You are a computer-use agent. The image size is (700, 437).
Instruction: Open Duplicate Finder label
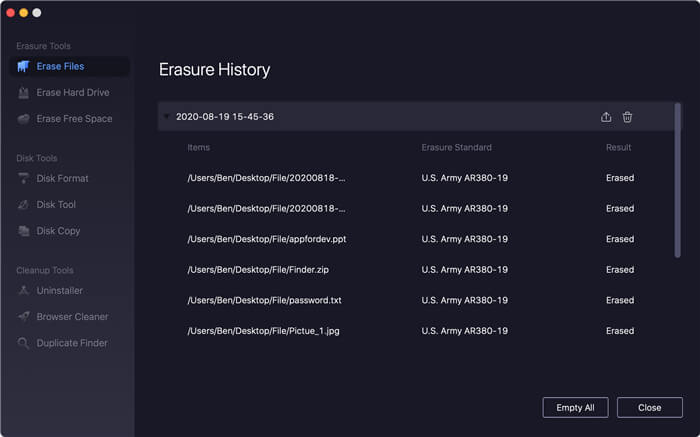click(x=72, y=343)
